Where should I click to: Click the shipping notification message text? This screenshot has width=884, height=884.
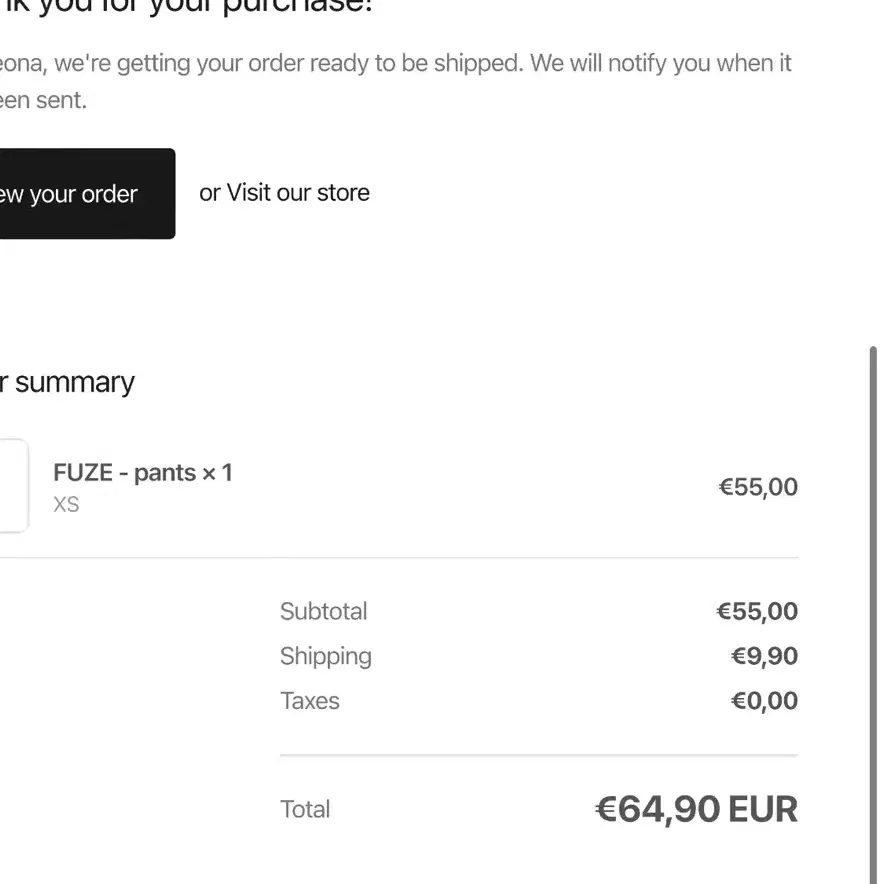(x=396, y=81)
